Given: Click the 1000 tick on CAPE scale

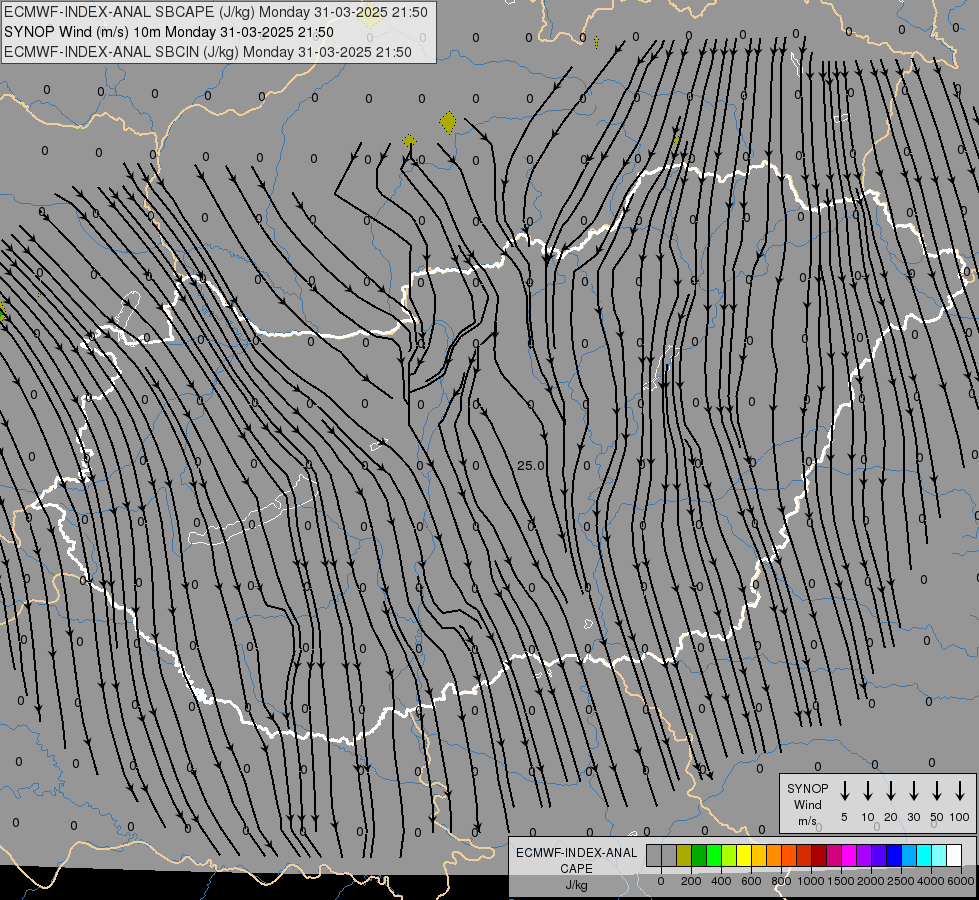Looking at the screenshot, I should (811, 881).
